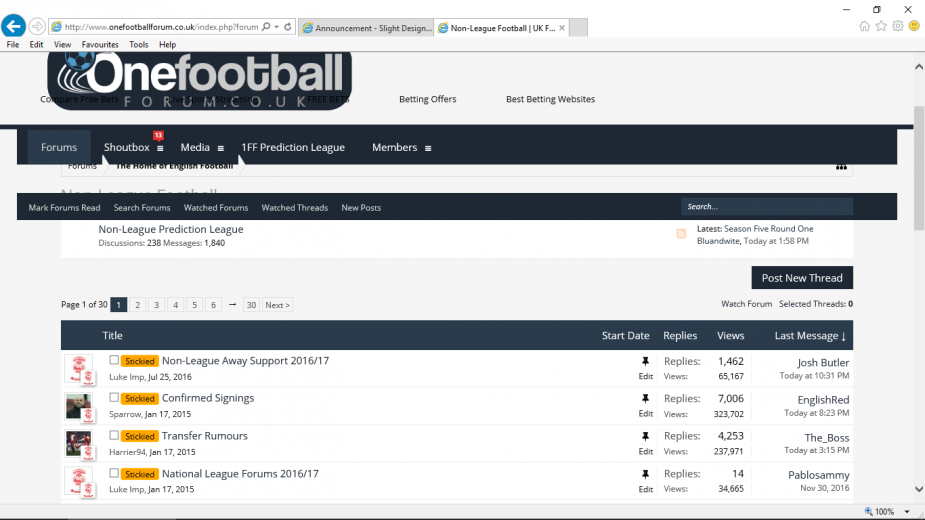Image resolution: width=925 pixels, height=520 pixels.
Task: Tick the checkbox for Non-League Away Support 2016/17
Action: (114, 360)
